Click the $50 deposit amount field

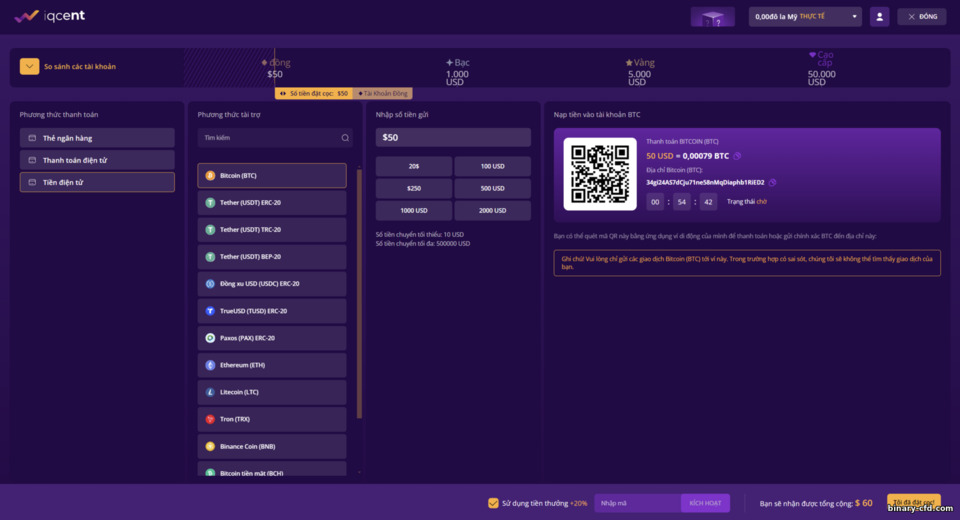click(x=453, y=137)
